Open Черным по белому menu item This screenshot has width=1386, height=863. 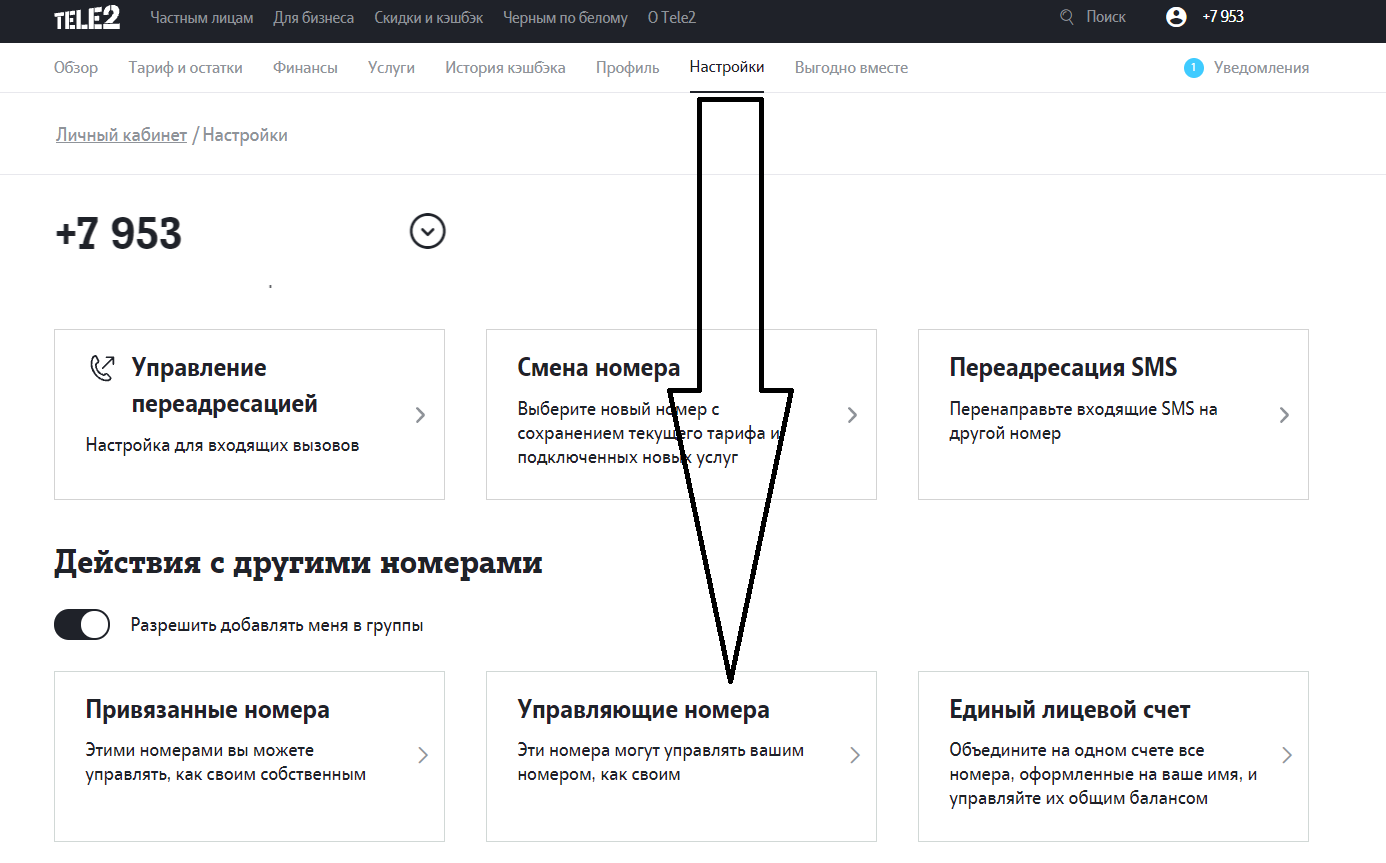tap(566, 17)
